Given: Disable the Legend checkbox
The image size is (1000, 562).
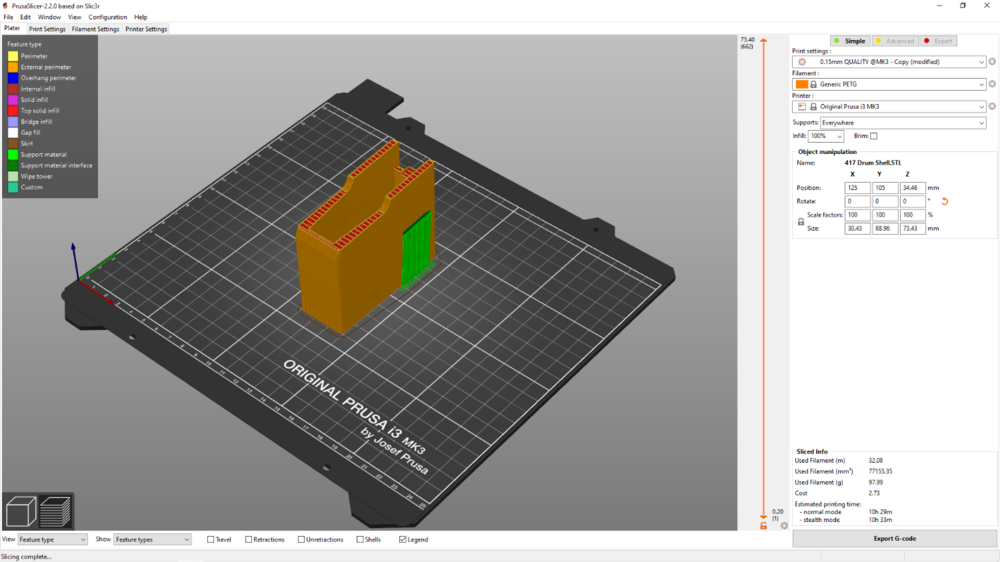Looking at the screenshot, I should coord(403,539).
